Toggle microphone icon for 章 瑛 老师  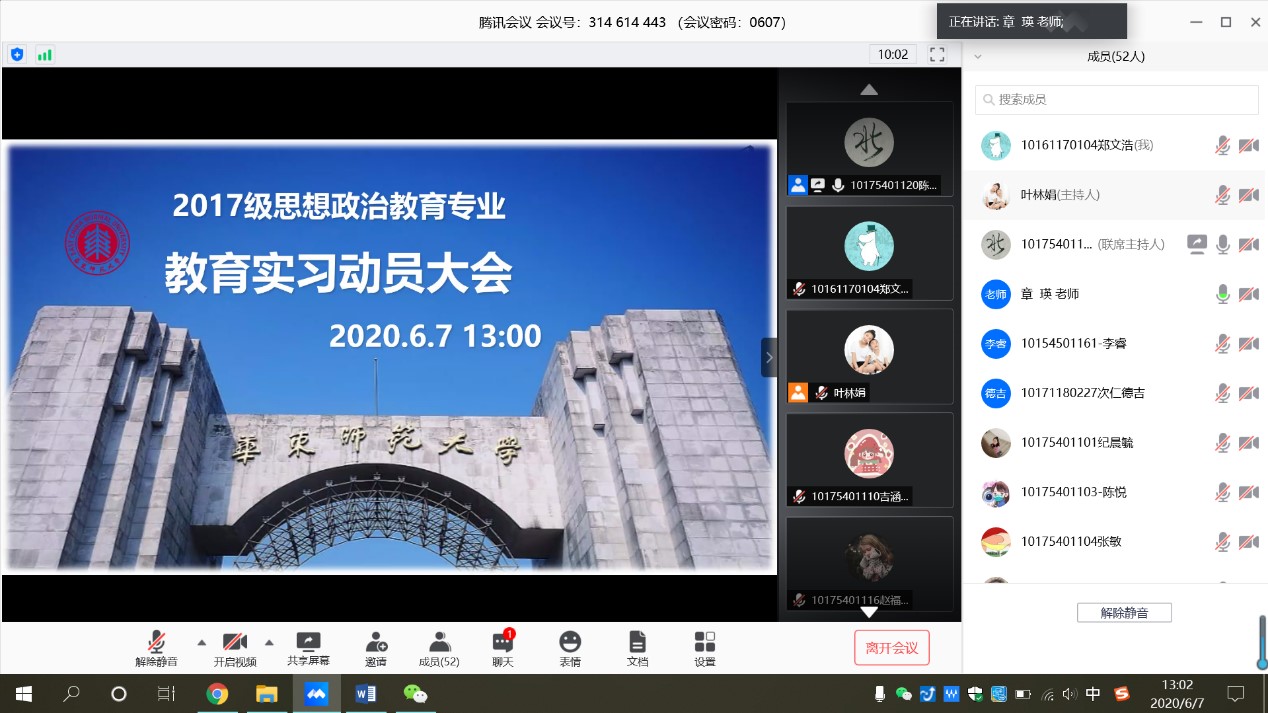(1222, 294)
